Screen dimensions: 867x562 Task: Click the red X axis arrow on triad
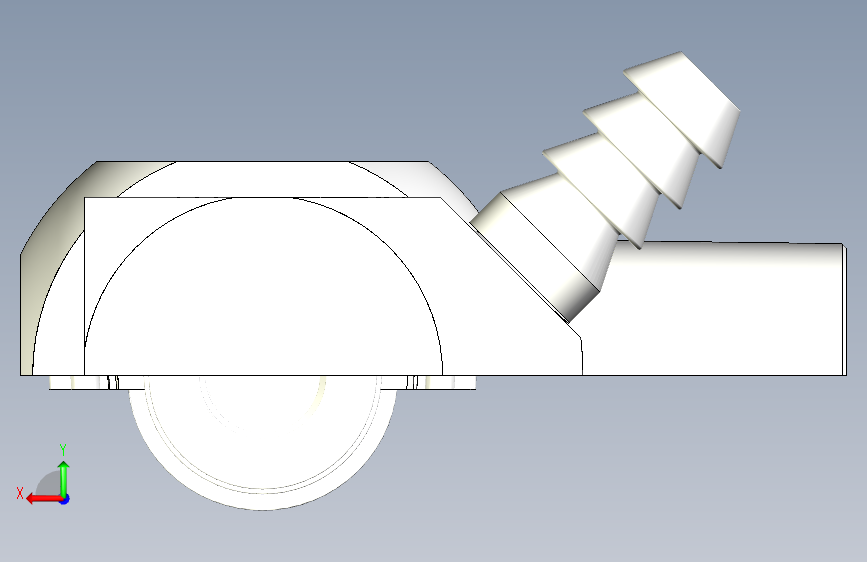pos(43,499)
